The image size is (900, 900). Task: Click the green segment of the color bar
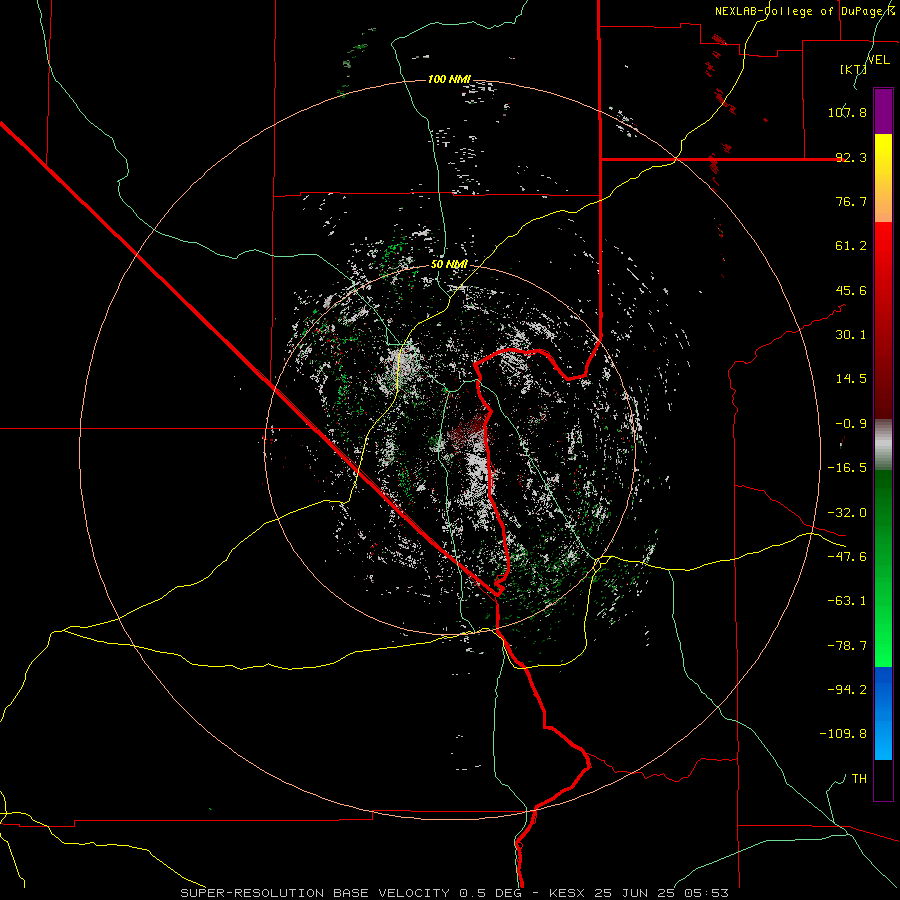pos(883,568)
